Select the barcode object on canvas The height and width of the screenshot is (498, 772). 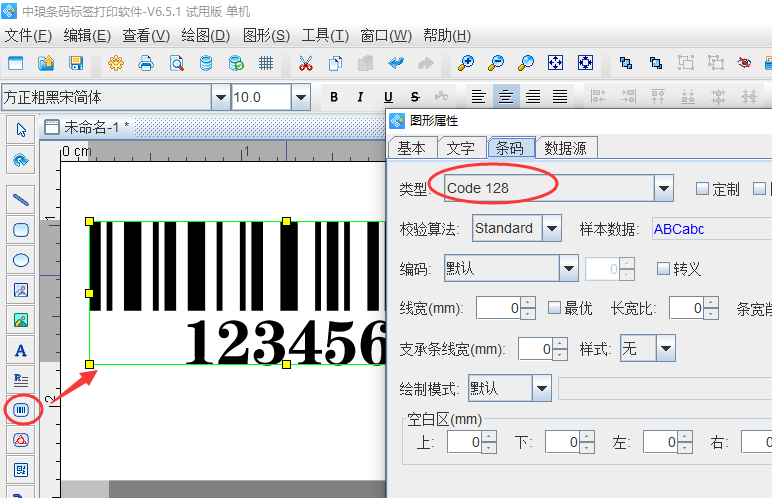click(x=237, y=293)
